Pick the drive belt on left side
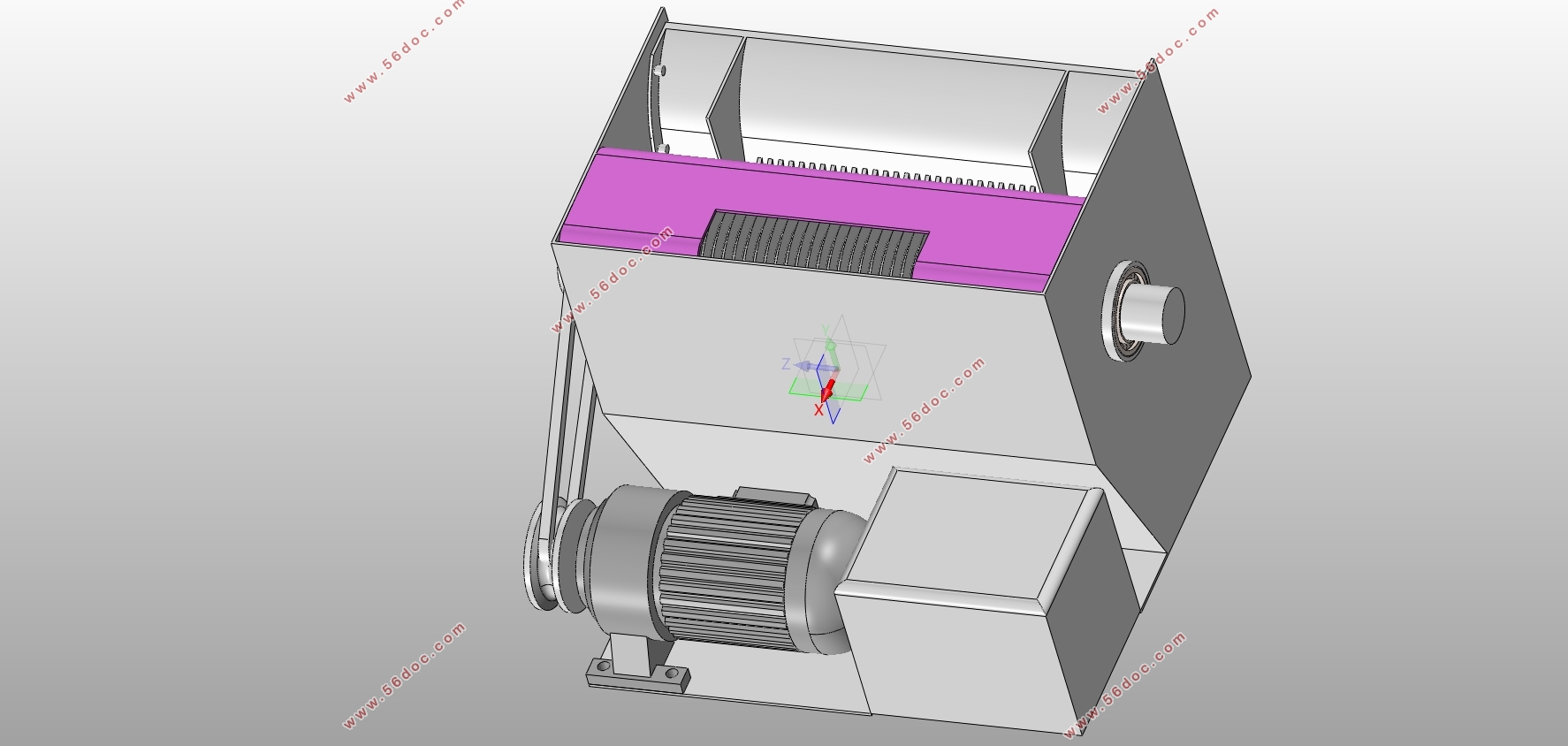This screenshot has height=746, width=1568. tap(566, 415)
